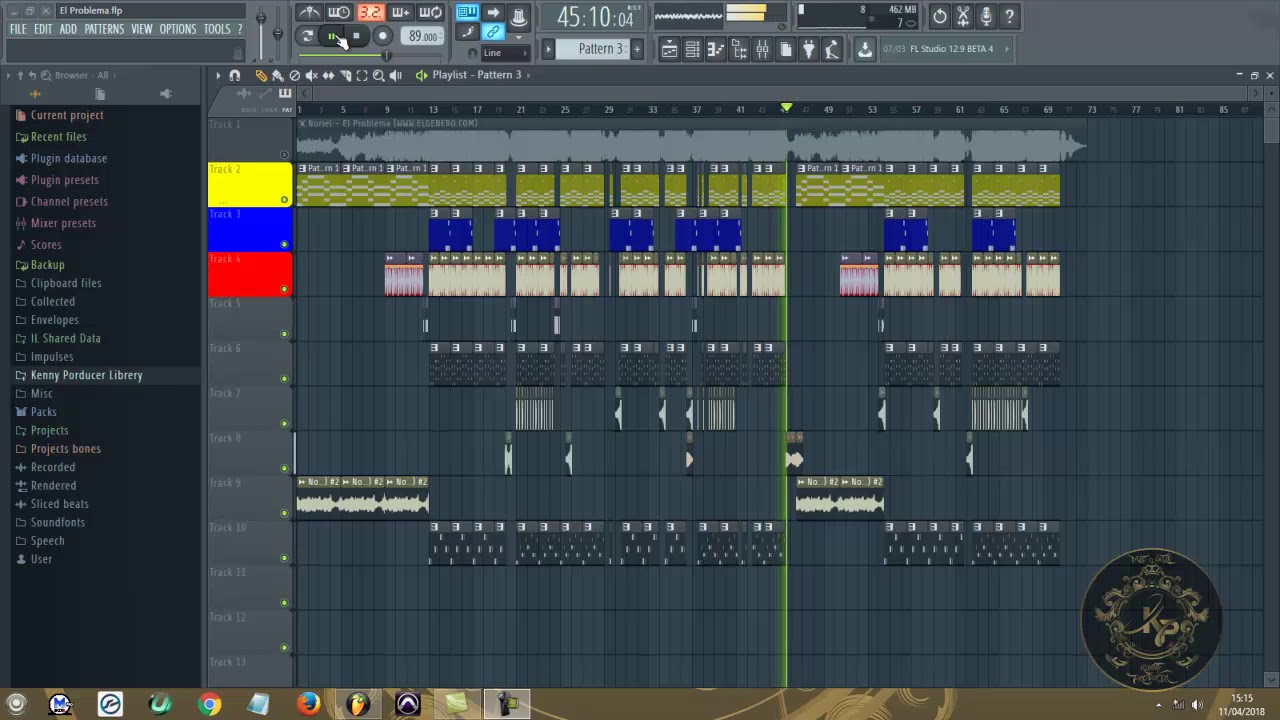Mute Track 2 with its green dot
Screen dimensions: 1280x720
[284, 200]
